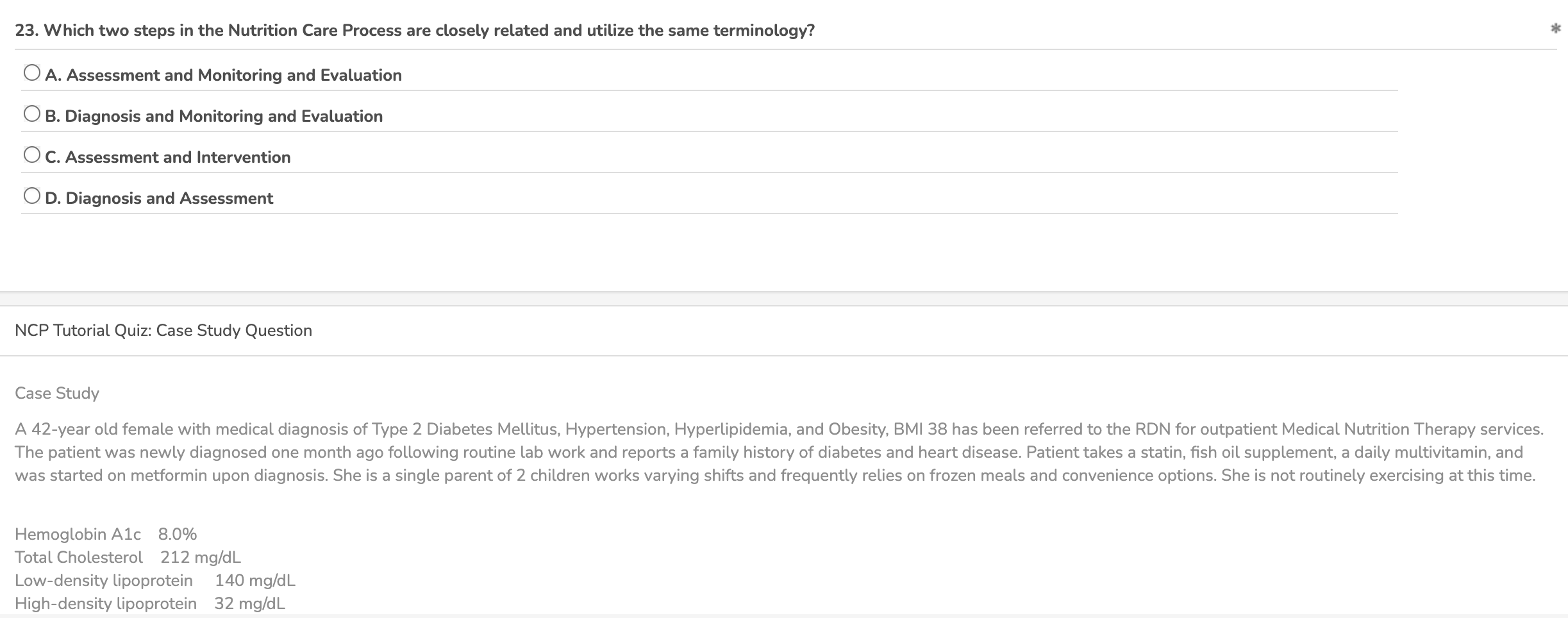Click the Hemoglobin A1c 8.0% lab line
This screenshot has height=618, width=1568.
pyautogui.click(x=106, y=534)
